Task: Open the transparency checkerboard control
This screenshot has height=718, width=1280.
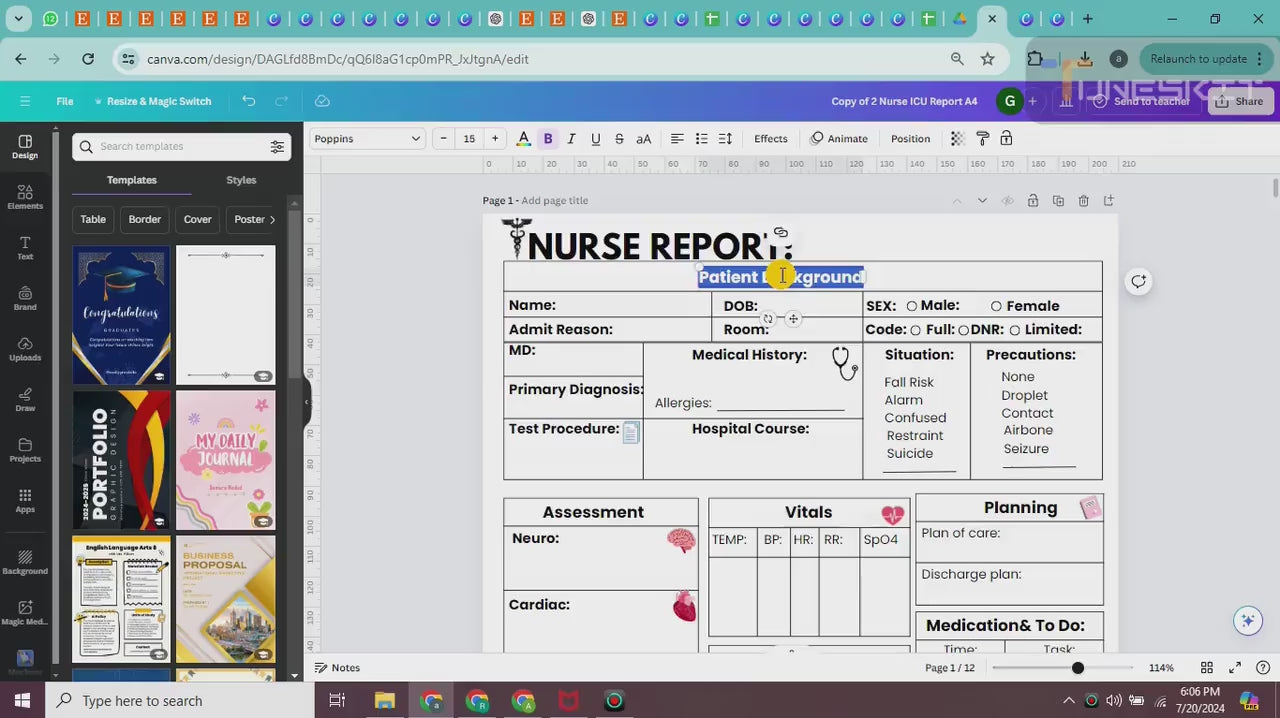Action: coord(957,139)
